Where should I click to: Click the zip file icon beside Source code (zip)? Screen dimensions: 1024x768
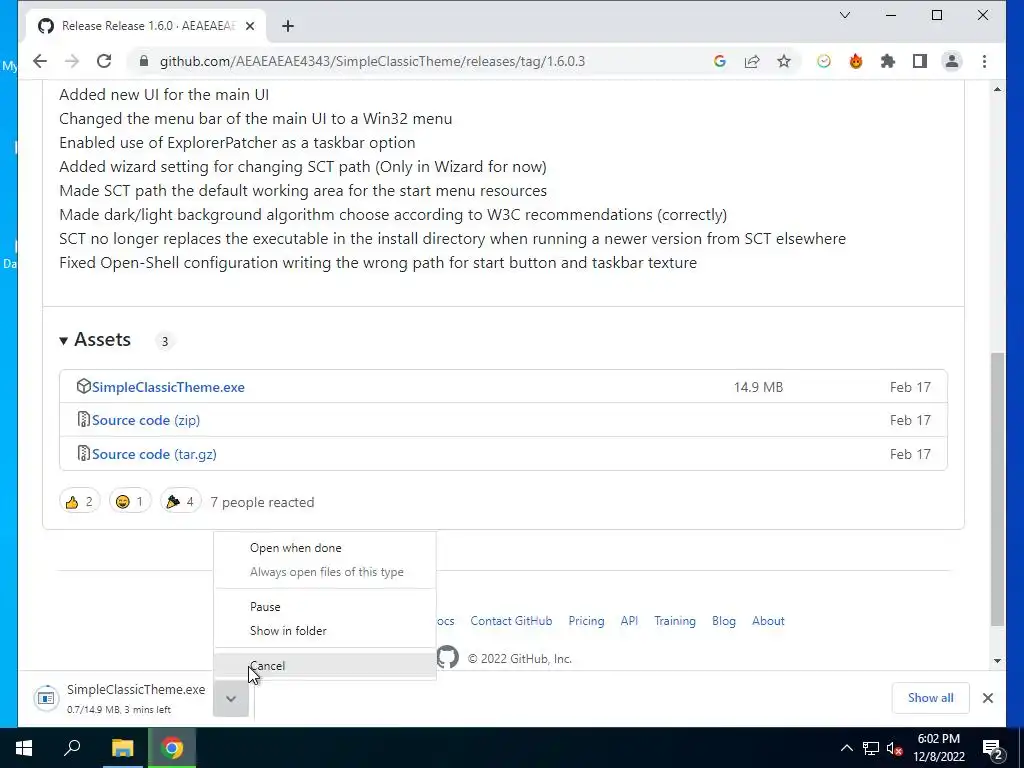(83, 419)
